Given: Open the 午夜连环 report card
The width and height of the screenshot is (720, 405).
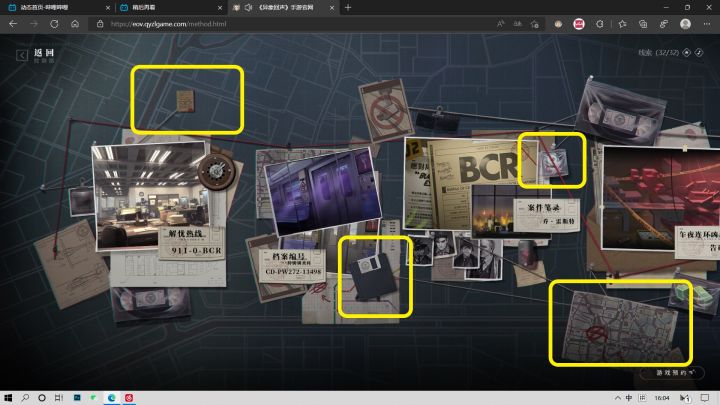Looking at the screenshot, I should click(x=698, y=242).
